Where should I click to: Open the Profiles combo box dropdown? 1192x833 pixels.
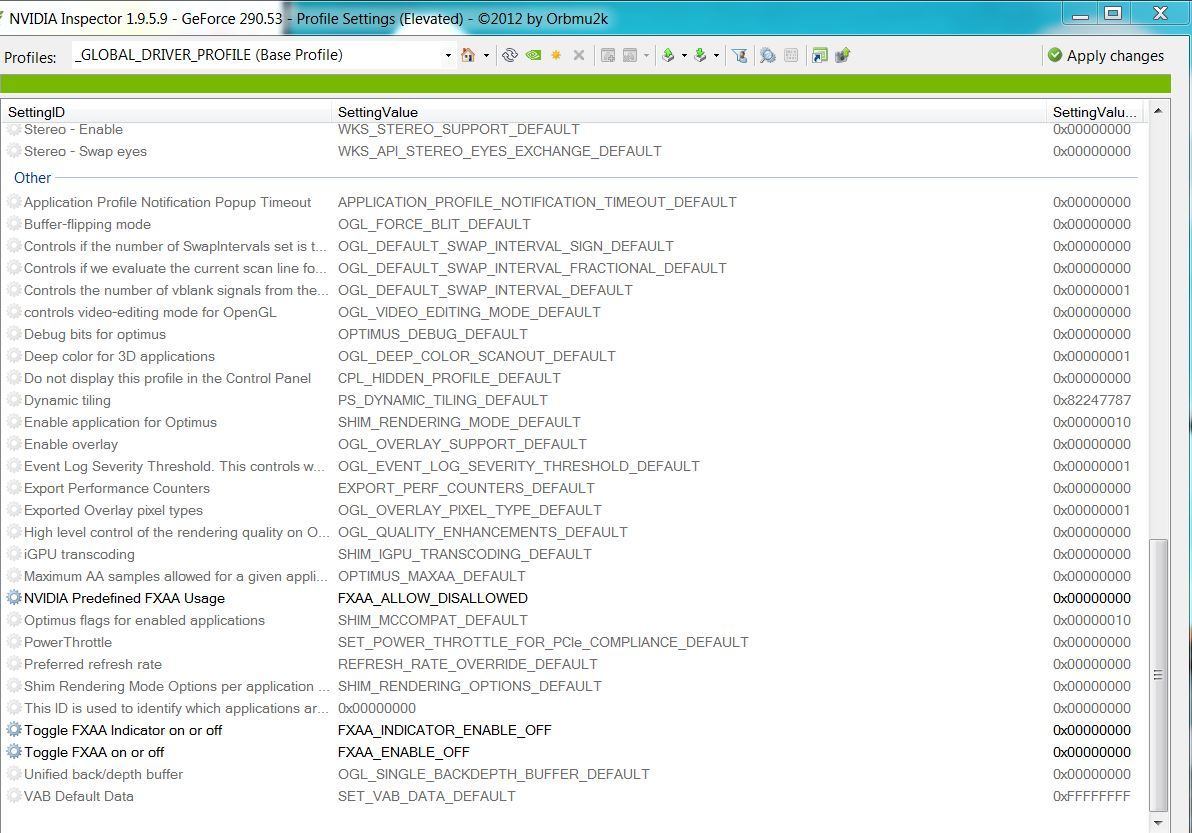click(x=448, y=55)
